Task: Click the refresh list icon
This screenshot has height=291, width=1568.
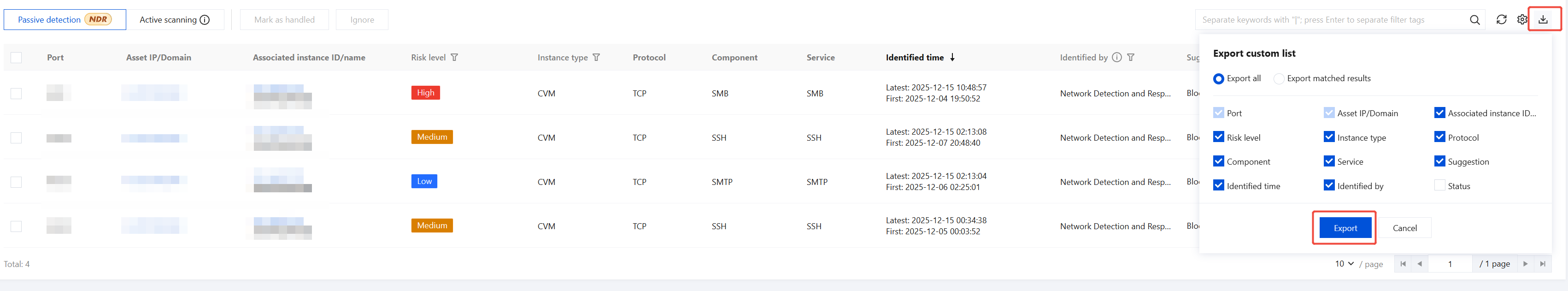Action: [1502, 20]
